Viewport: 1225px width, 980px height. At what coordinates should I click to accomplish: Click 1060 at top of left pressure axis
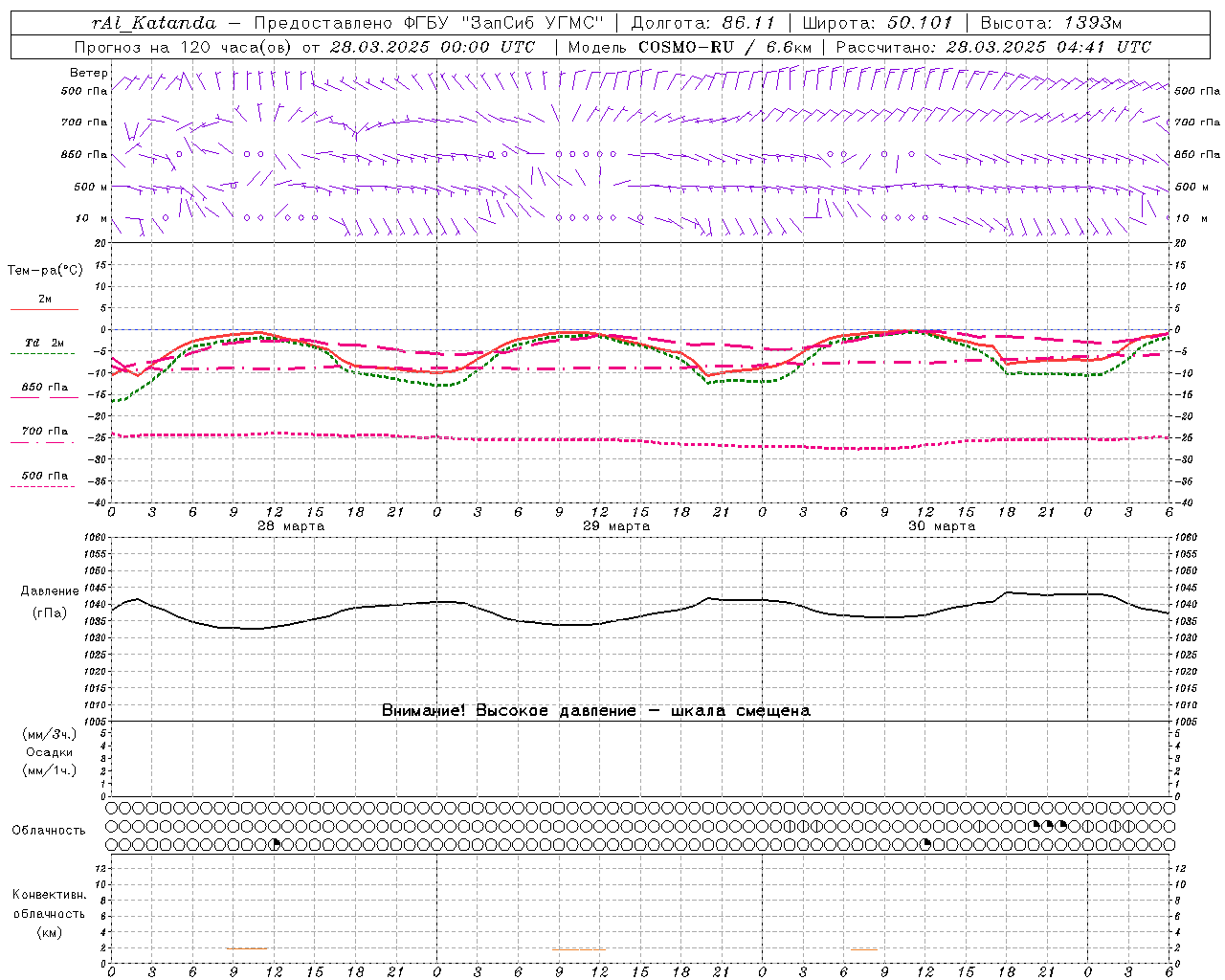[97, 538]
